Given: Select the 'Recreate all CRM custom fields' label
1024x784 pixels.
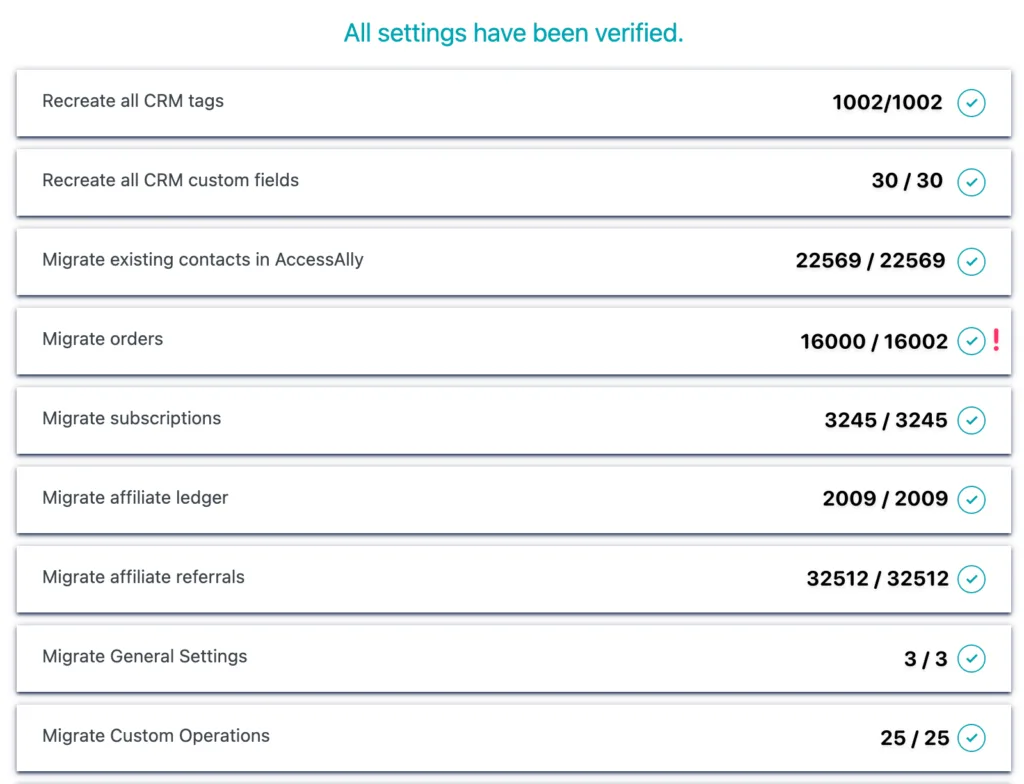Looking at the screenshot, I should point(170,180).
